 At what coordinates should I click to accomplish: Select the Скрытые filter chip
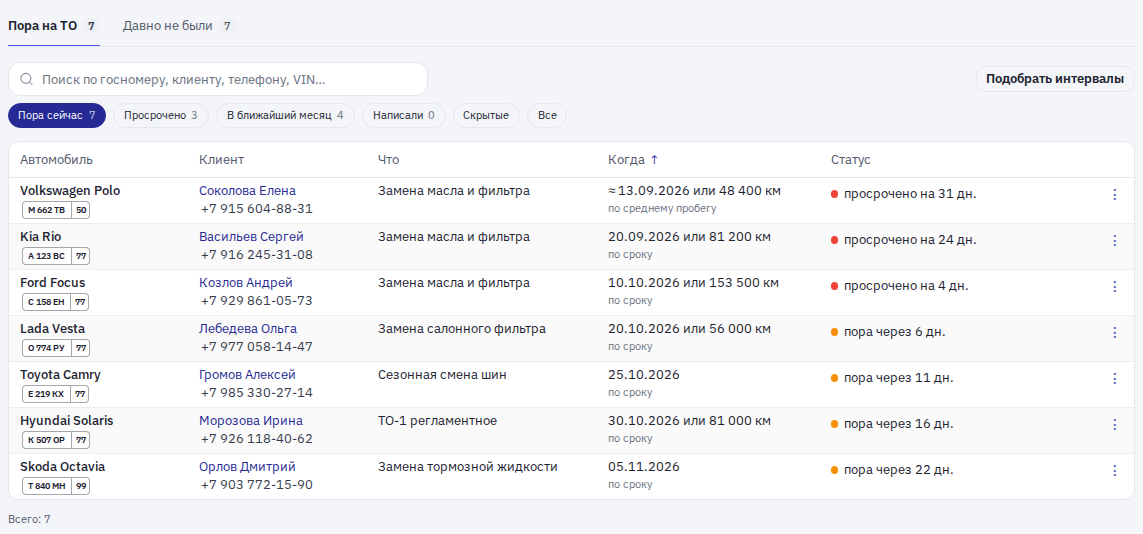pos(486,115)
